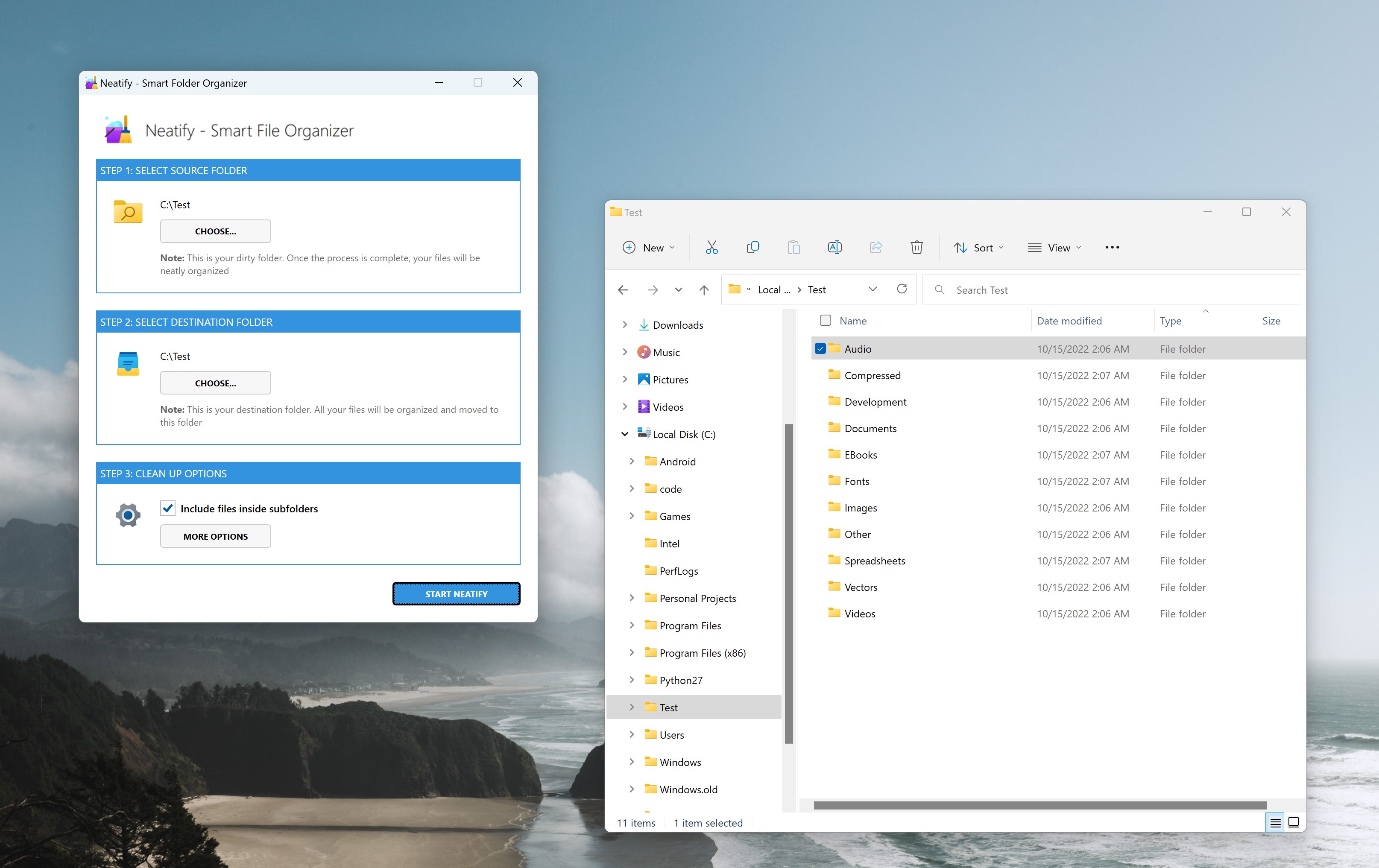Screen dimensions: 1379x868
Task: Expand the Personal Projects folder in tree
Action: [x=632, y=598]
